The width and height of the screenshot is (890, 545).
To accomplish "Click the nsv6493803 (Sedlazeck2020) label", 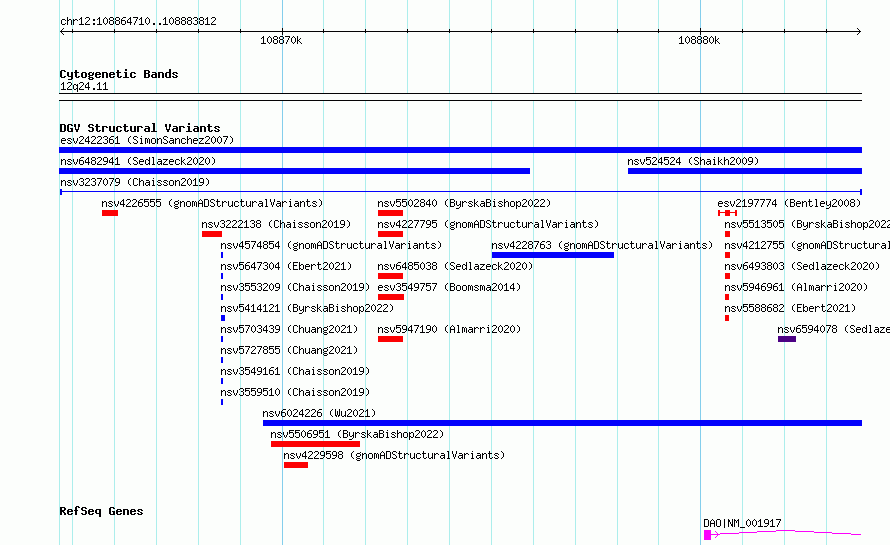I will coord(802,266).
